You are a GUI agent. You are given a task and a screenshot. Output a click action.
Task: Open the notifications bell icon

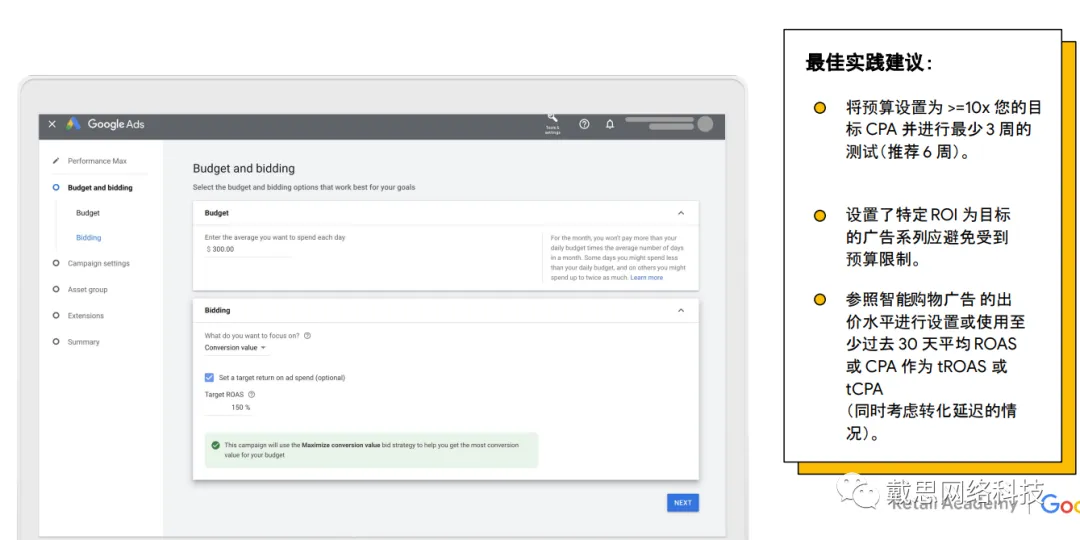[x=610, y=125]
